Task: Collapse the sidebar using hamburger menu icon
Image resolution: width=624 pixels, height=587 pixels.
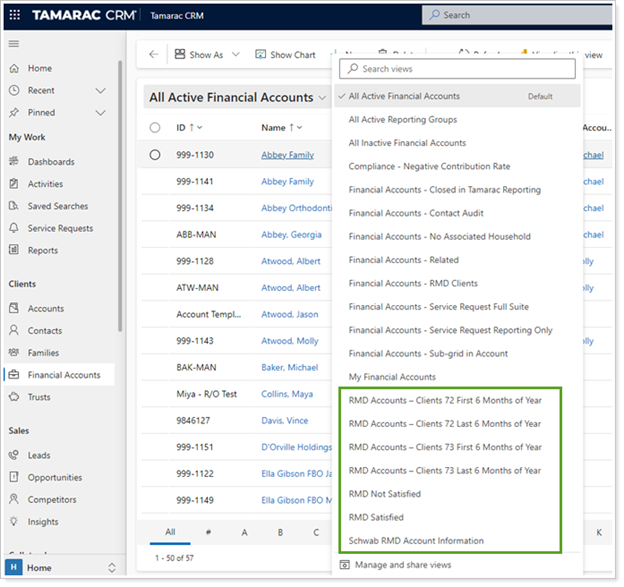Action: pyautogui.click(x=14, y=44)
